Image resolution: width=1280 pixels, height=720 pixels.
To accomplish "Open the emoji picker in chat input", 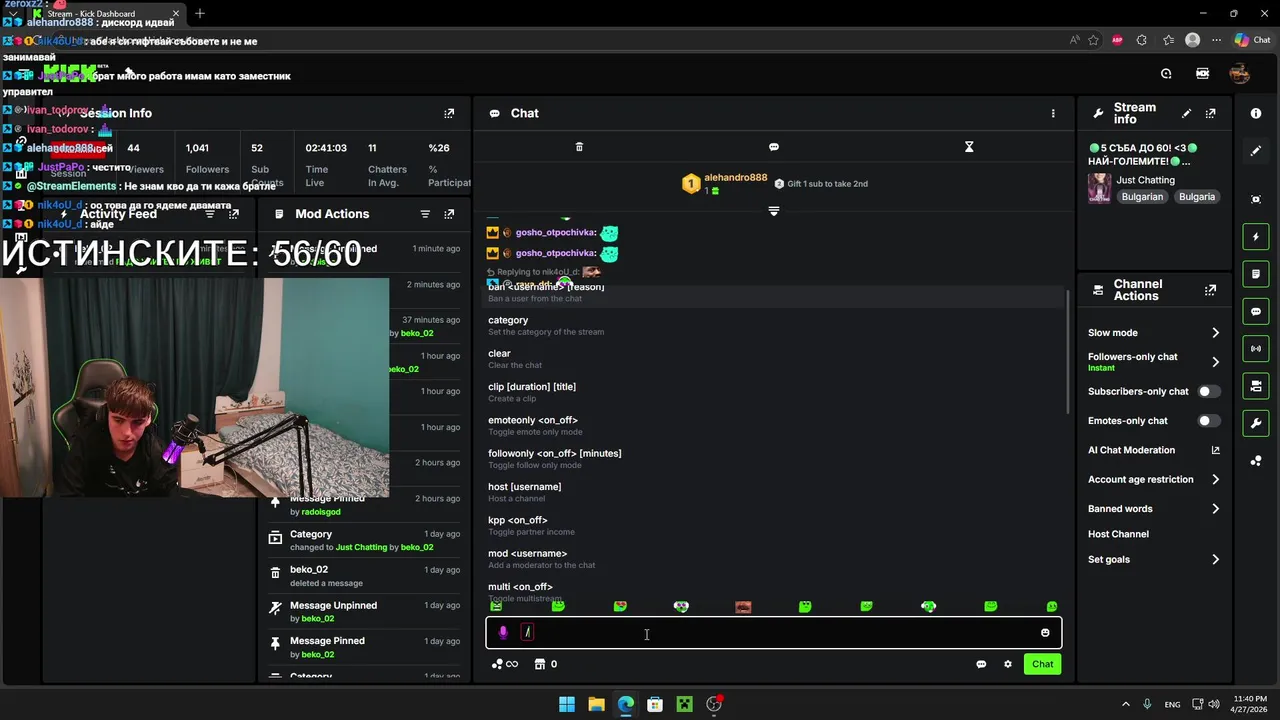I will pyautogui.click(x=1045, y=633).
